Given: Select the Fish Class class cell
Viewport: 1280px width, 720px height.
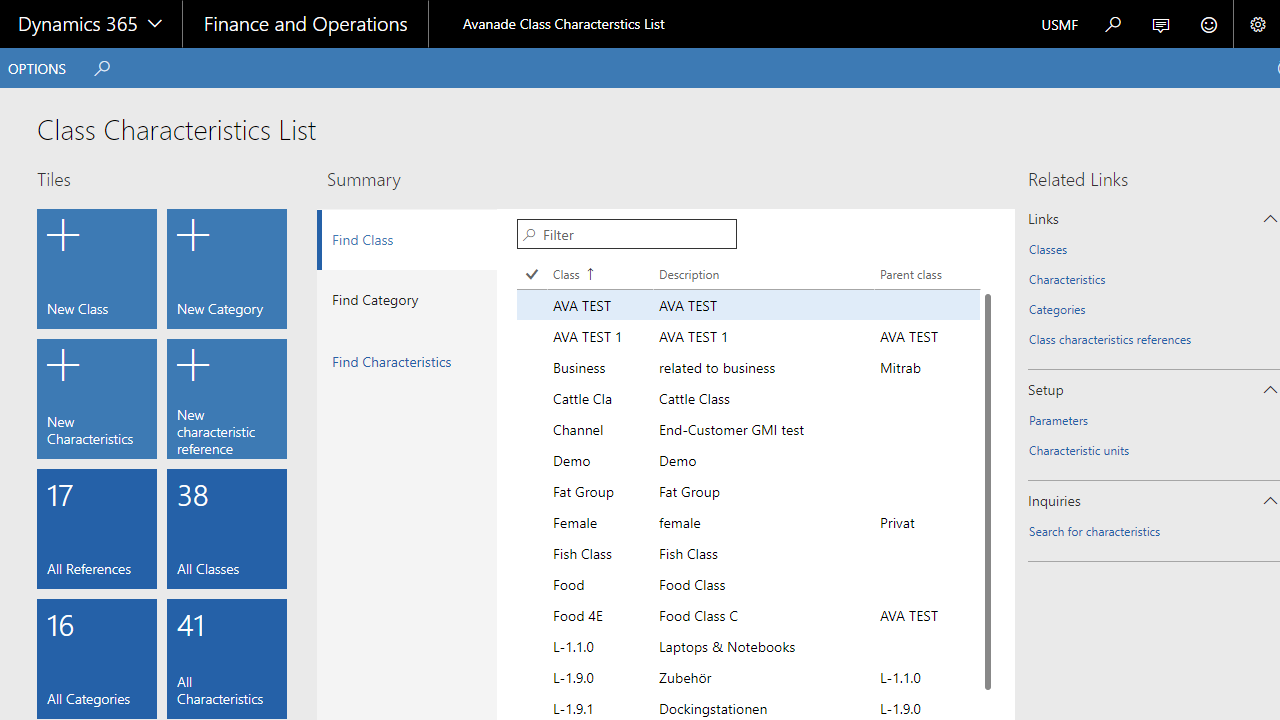Looking at the screenshot, I should tap(582, 554).
